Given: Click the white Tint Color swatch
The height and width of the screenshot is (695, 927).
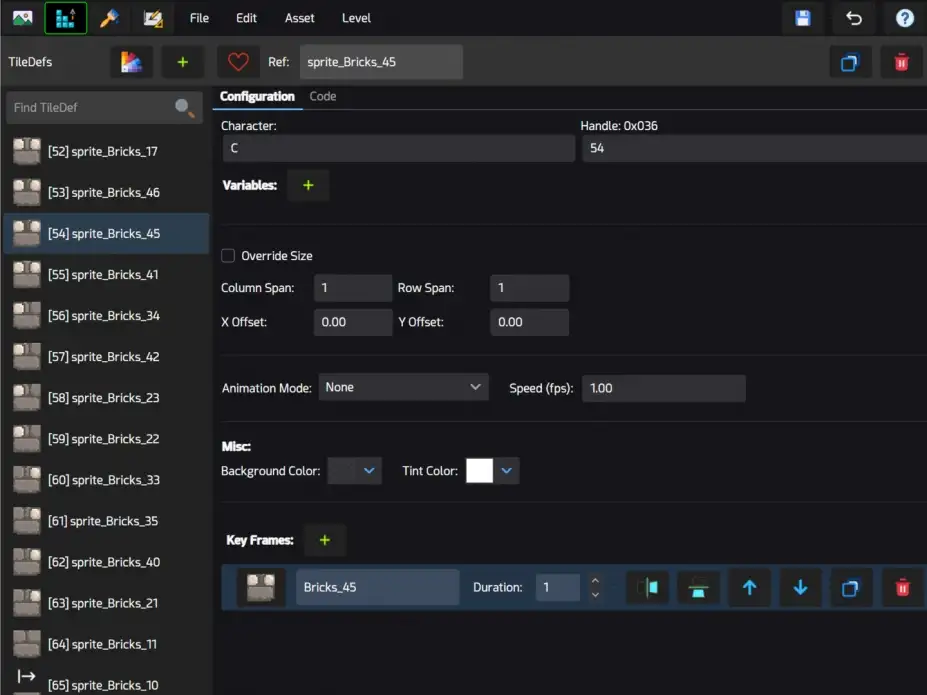Looking at the screenshot, I should (479, 471).
